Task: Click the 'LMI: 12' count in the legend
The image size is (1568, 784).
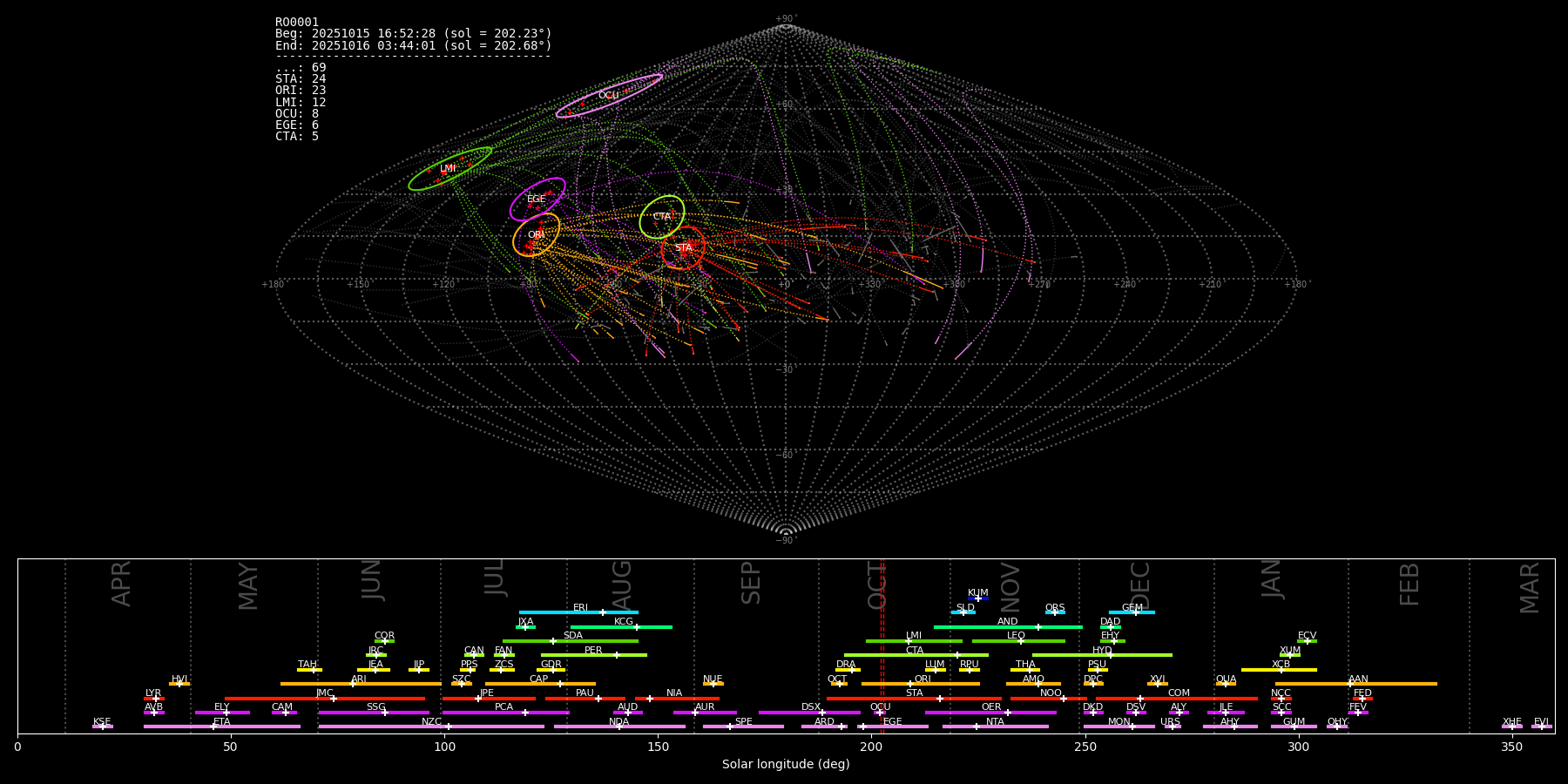Action: [301, 103]
